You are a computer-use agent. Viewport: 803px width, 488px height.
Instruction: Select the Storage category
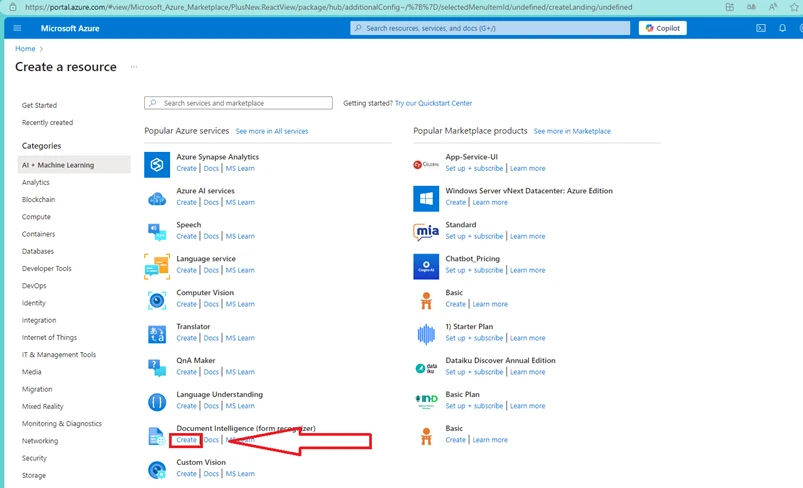tap(34, 475)
